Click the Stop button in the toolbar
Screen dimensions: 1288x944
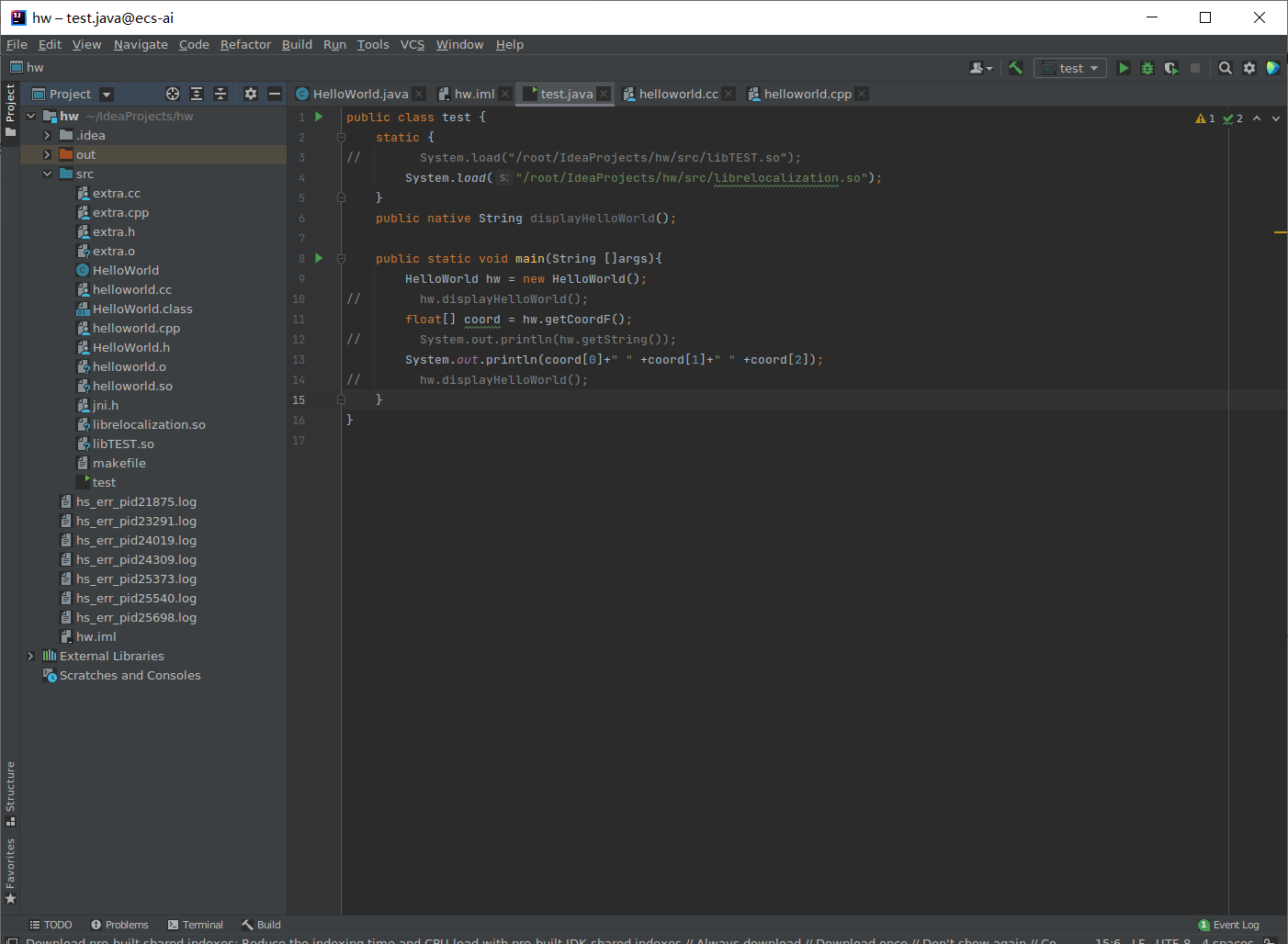click(x=1195, y=68)
